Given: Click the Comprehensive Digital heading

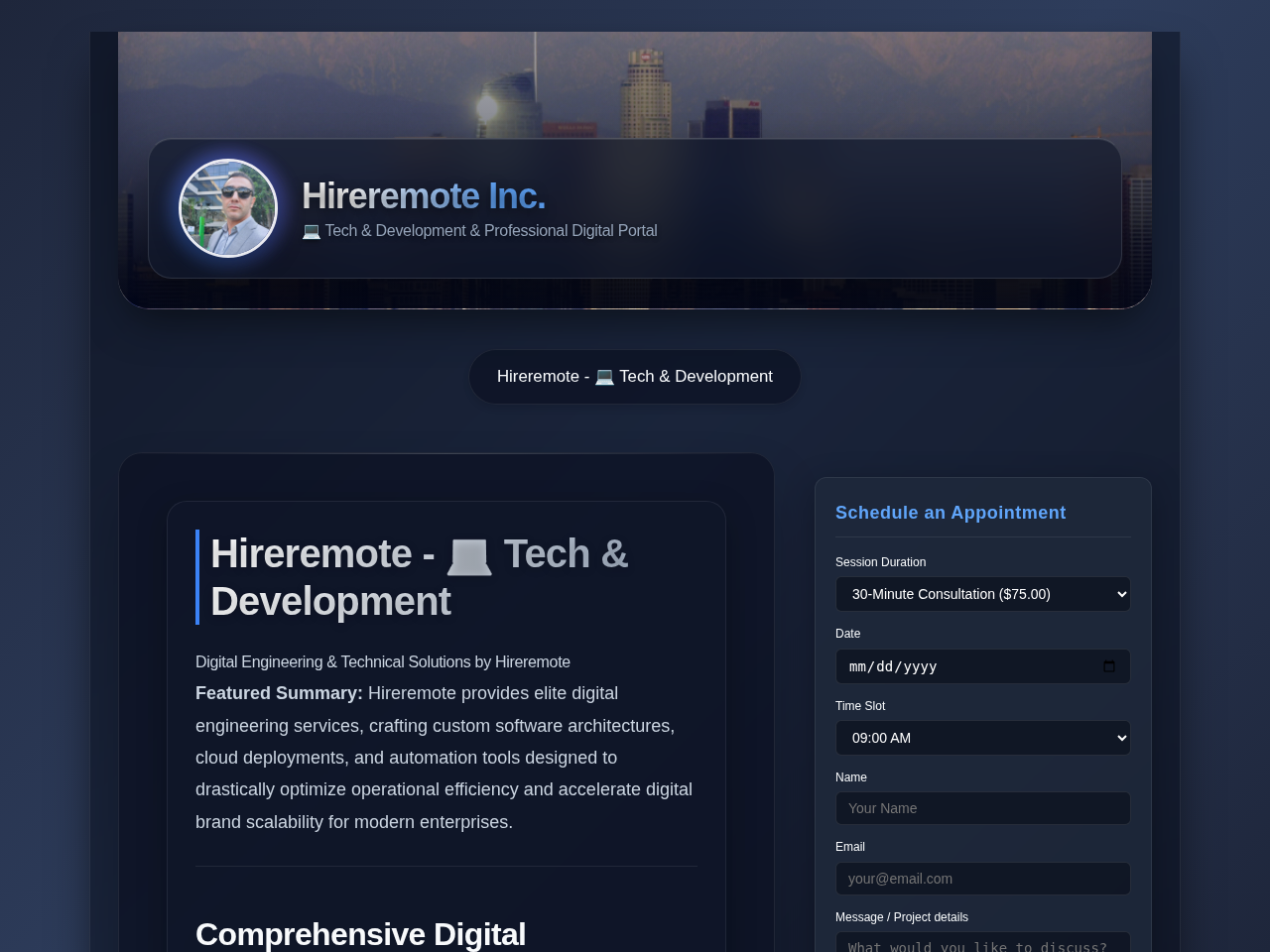Looking at the screenshot, I should coord(361,934).
